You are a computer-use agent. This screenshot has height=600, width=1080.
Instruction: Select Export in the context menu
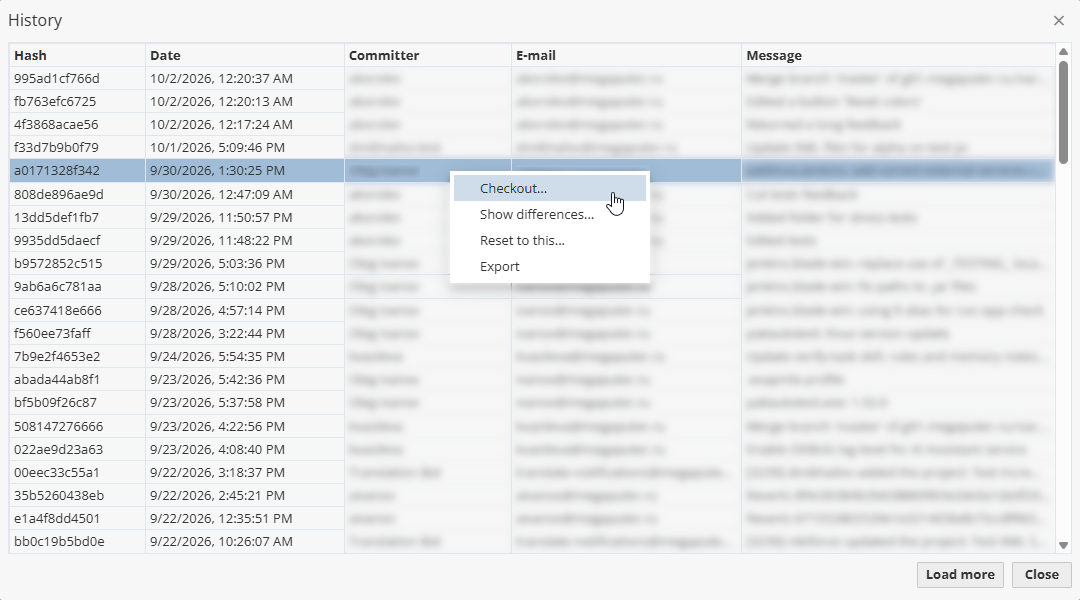(x=550, y=267)
